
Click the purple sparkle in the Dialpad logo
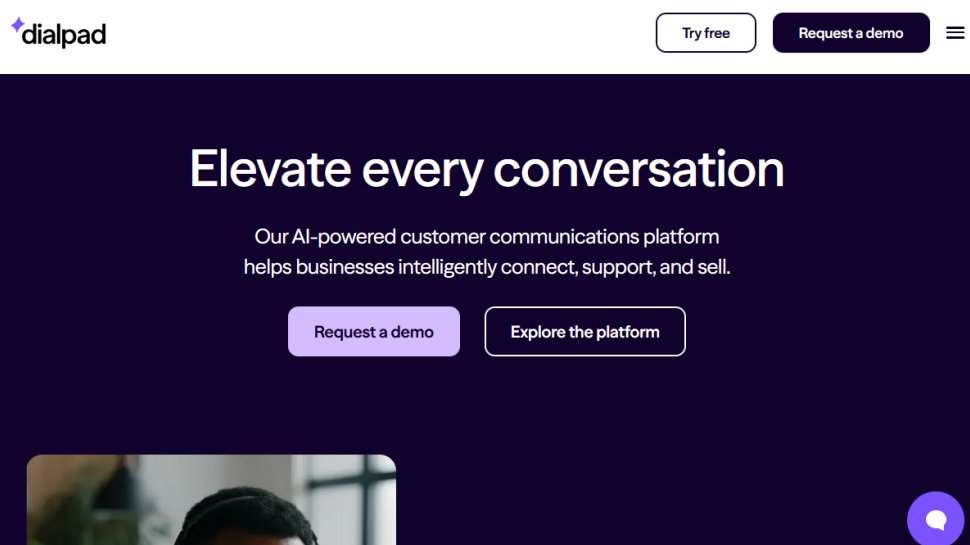17,26
